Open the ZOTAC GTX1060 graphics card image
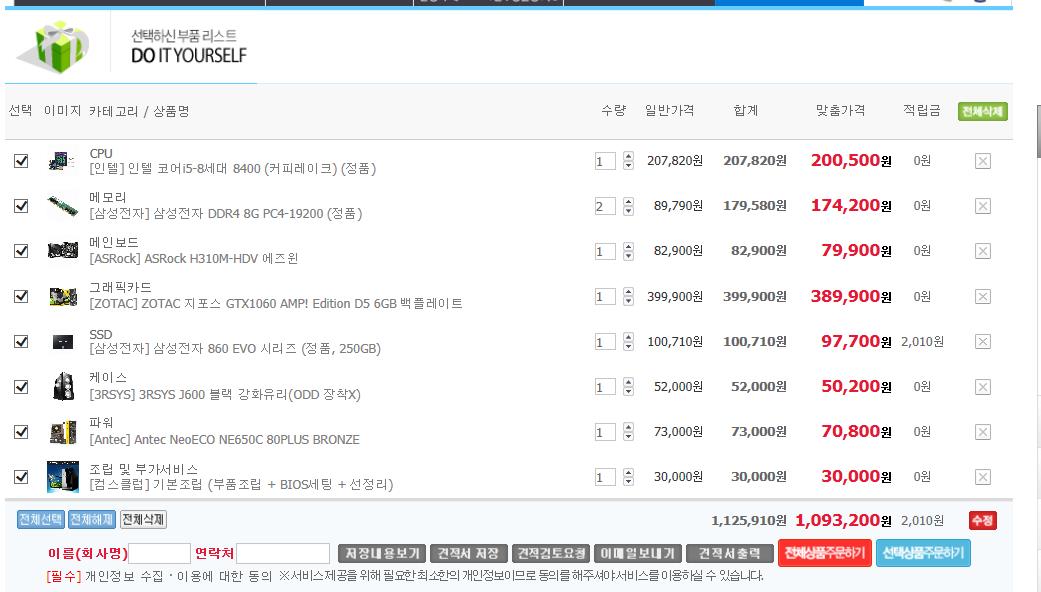This screenshot has height=592, width=1041. [x=62, y=297]
